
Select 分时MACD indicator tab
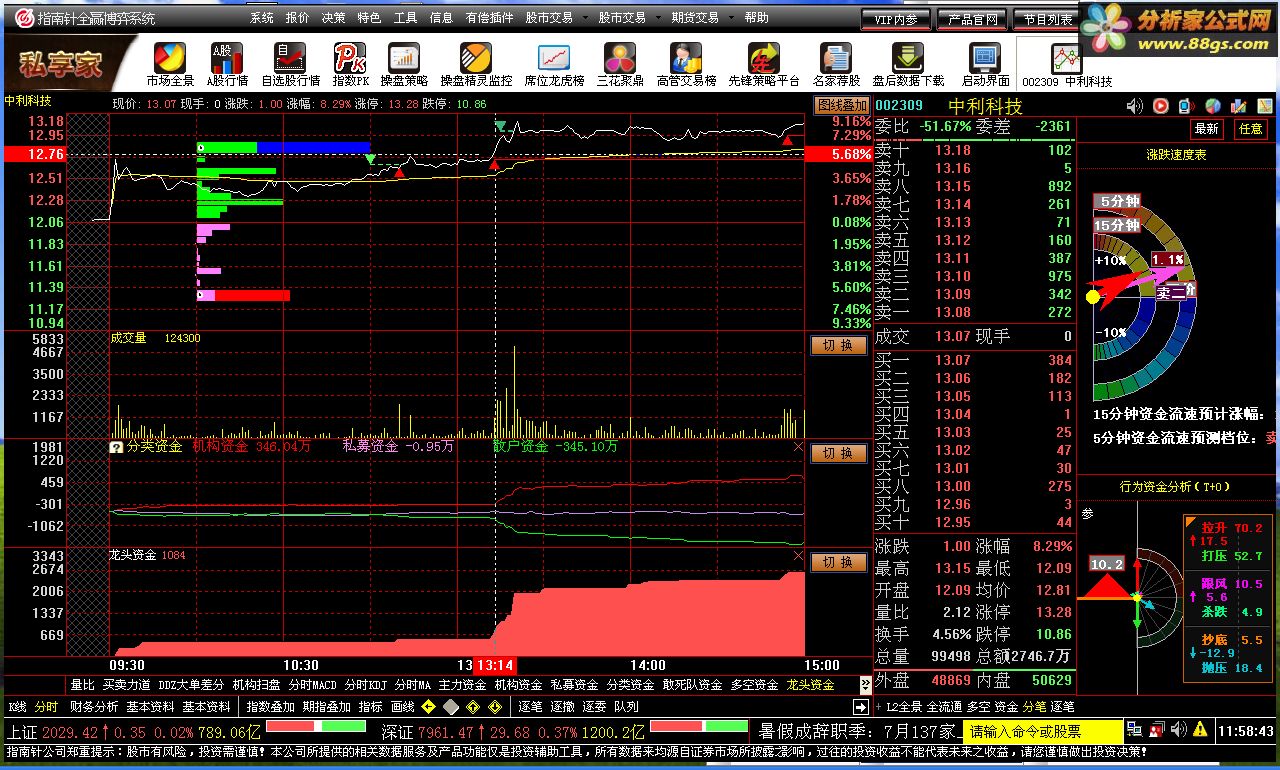313,685
